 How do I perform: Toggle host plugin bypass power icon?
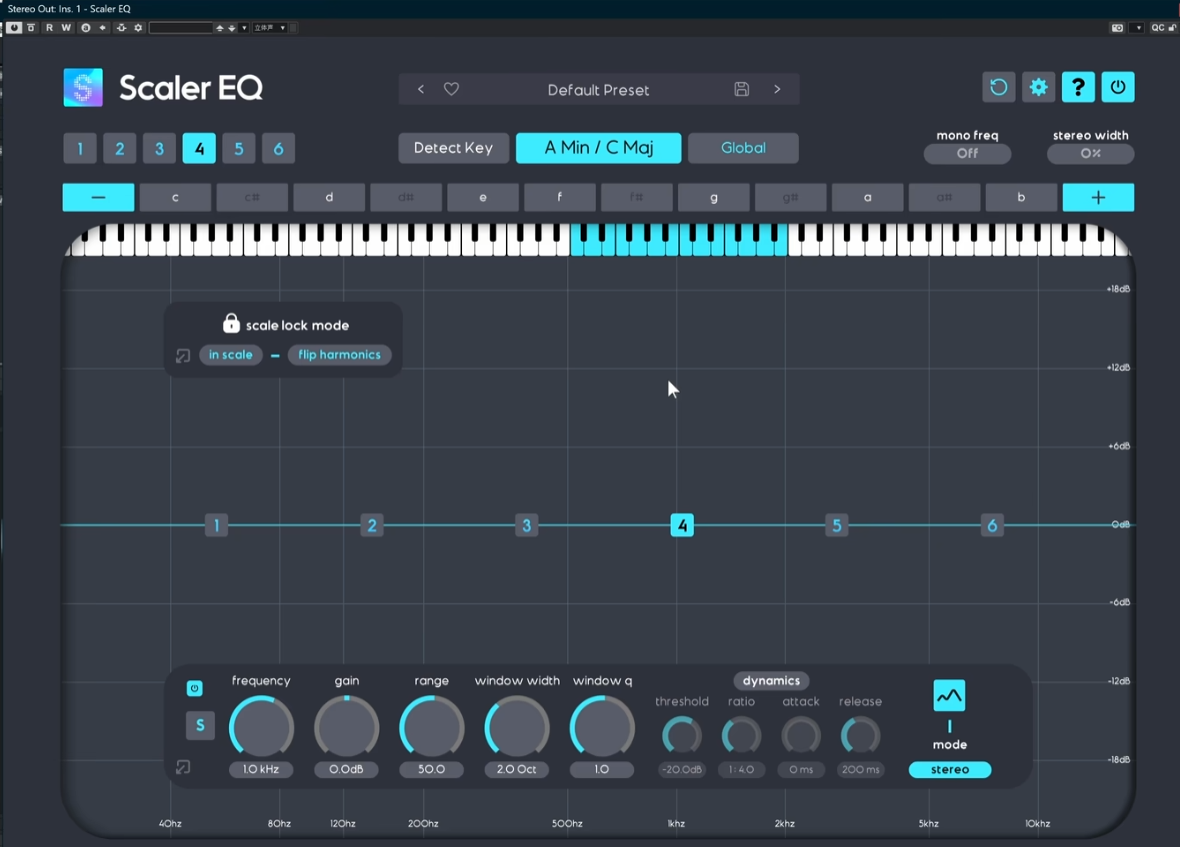(x=14, y=28)
